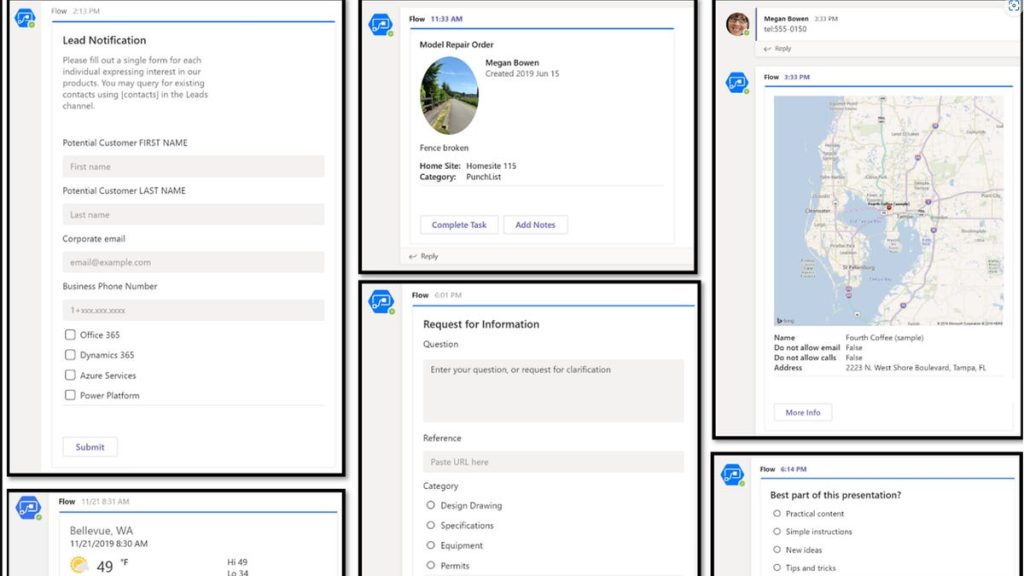Click the Question text area
The image size is (1024, 576).
click(553, 391)
